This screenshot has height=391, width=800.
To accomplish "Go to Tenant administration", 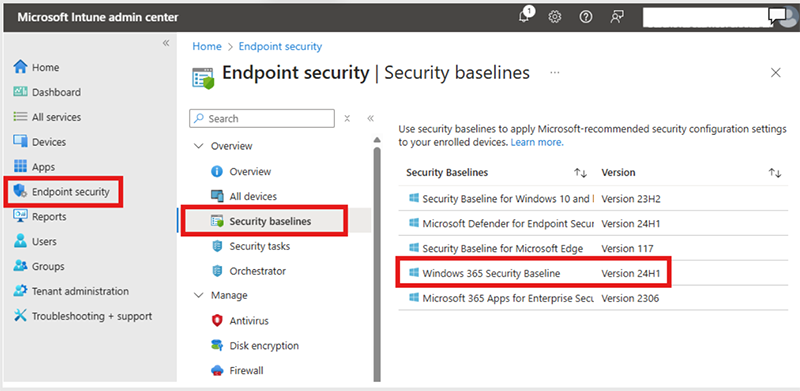I will [71, 291].
